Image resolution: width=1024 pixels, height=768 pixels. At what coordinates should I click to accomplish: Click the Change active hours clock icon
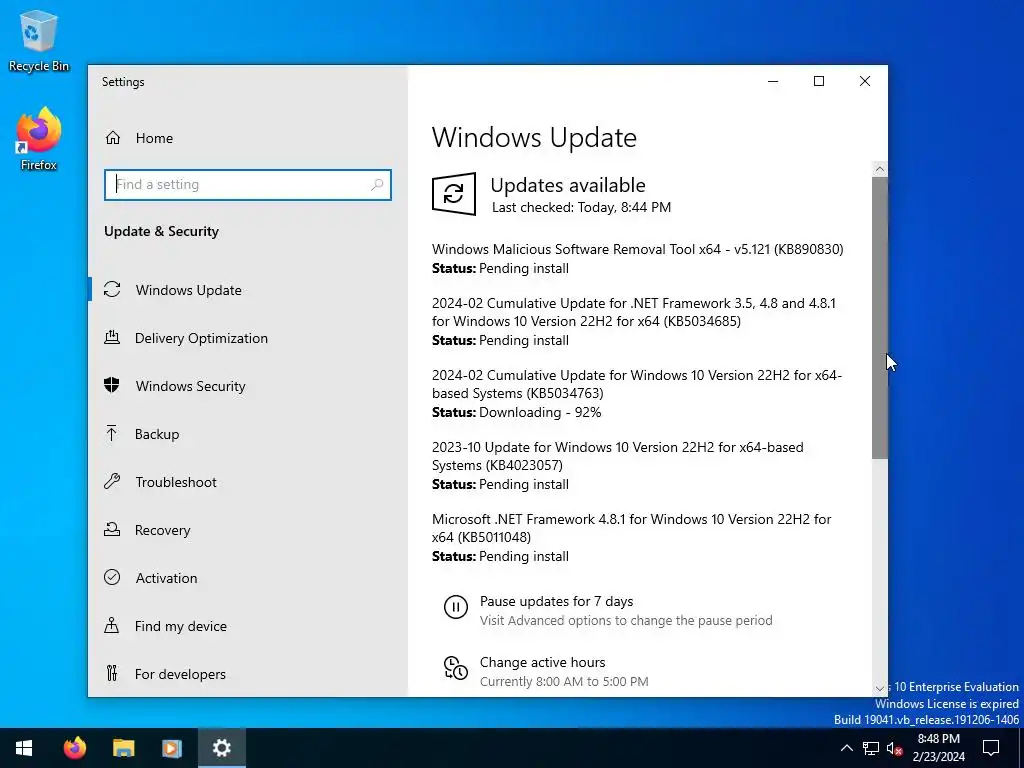tap(456, 668)
